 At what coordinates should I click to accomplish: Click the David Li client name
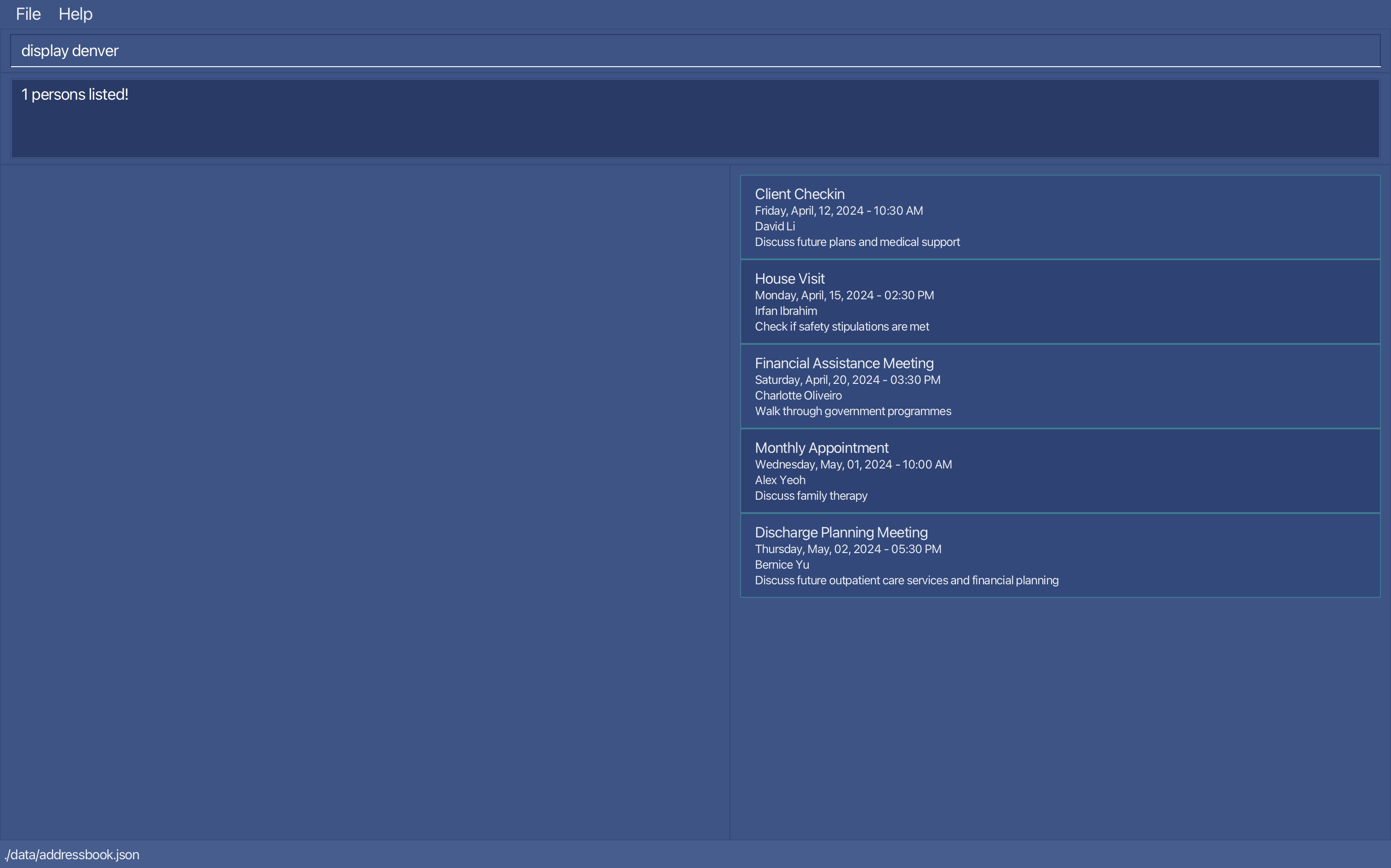click(774, 226)
